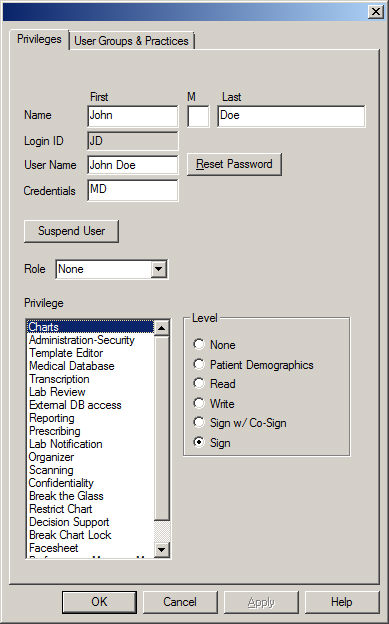Open Help for this dialog
Viewport: 389px width, 624px height.
coord(342,602)
